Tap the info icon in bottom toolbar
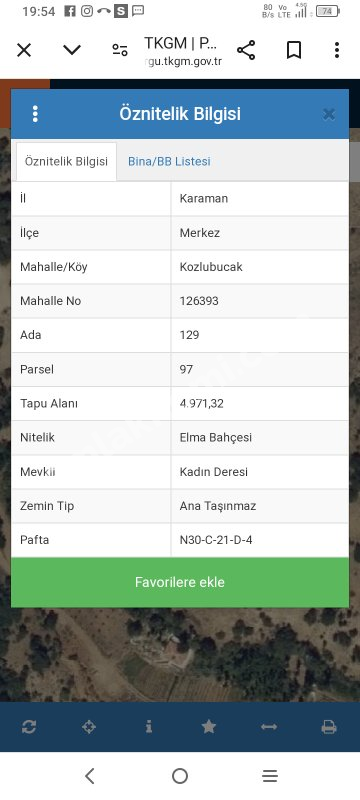 [149, 727]
